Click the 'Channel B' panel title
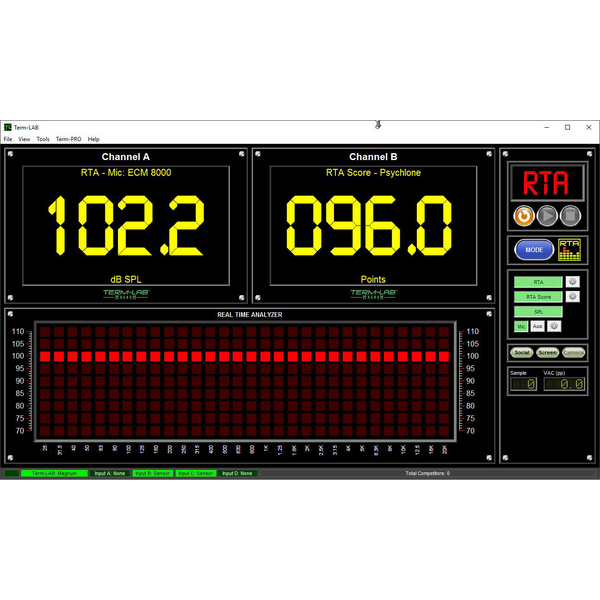600x600 pixels. coord(373,157)
